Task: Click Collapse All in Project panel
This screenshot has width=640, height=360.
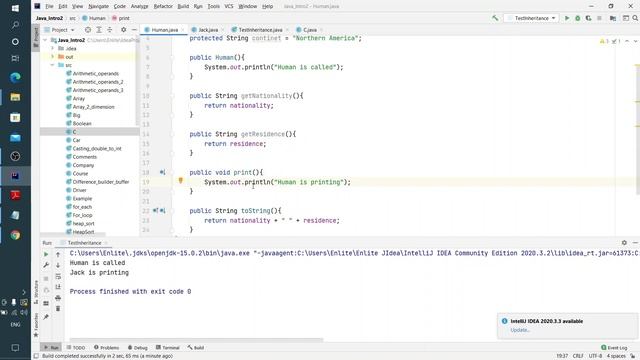Action: [x=109, y=30]
